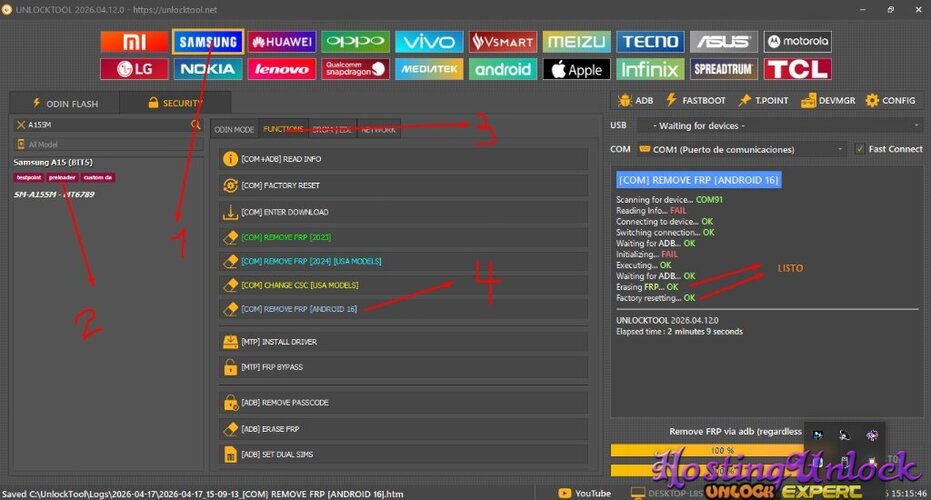This screenshot has height=500, width=931.
Task: Open the Tecno brand icon
Action: [x=650, y=42]
